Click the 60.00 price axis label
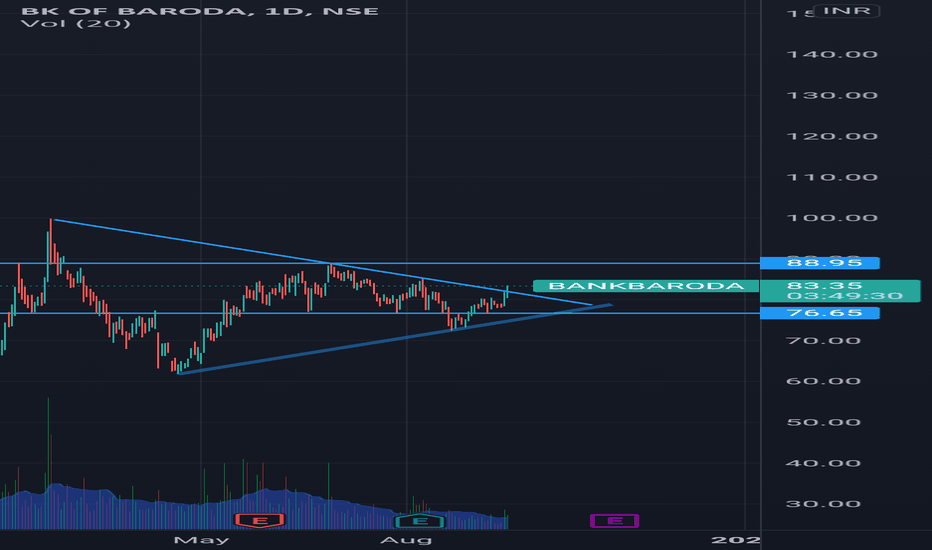Viewport: 932px width, 550px height. [x=824, y=381]
